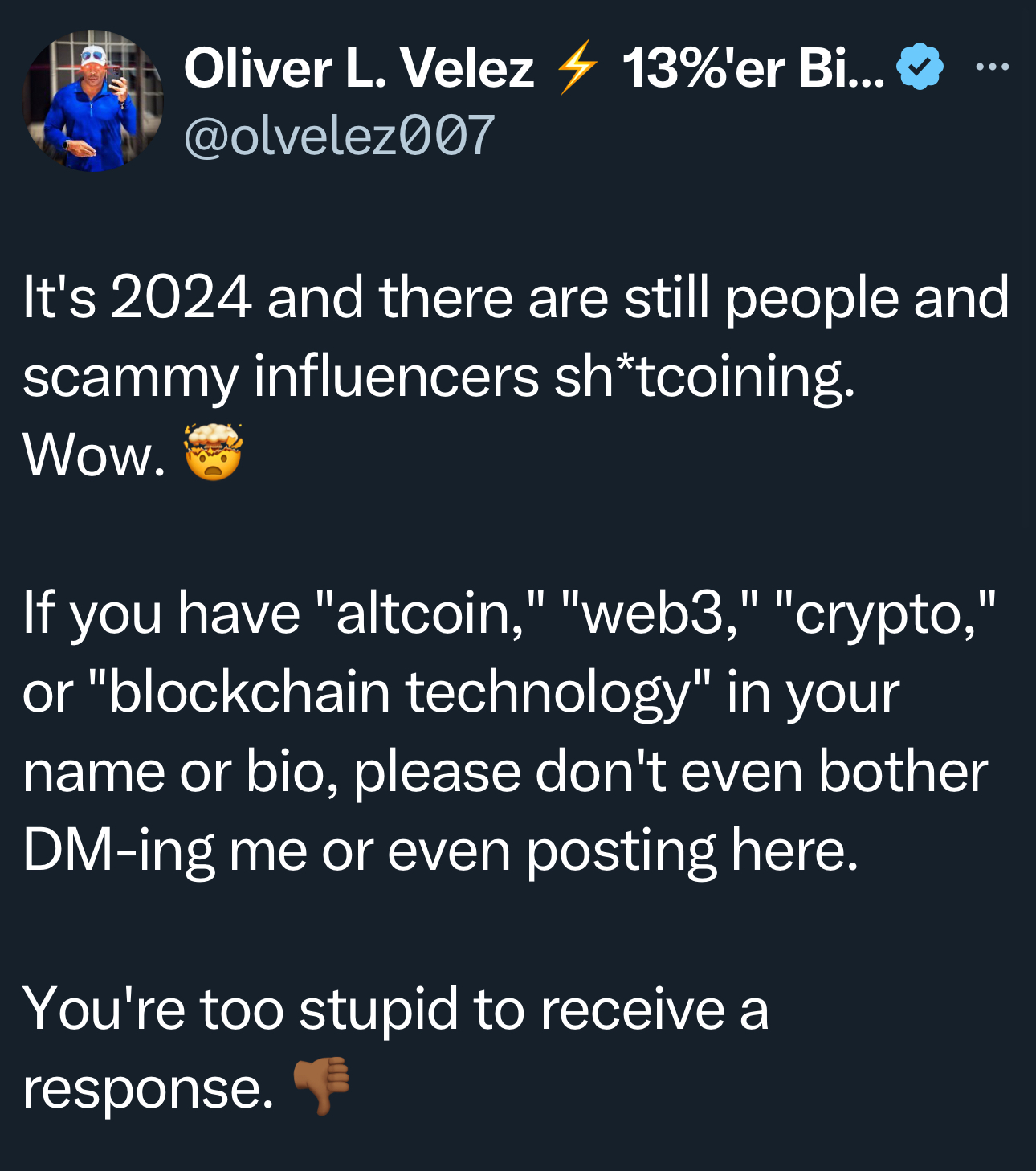The height and width of the screenshot is (1171, 1036).
Task: Click the brown thumbs down emoji
Action: [321, 1086]
